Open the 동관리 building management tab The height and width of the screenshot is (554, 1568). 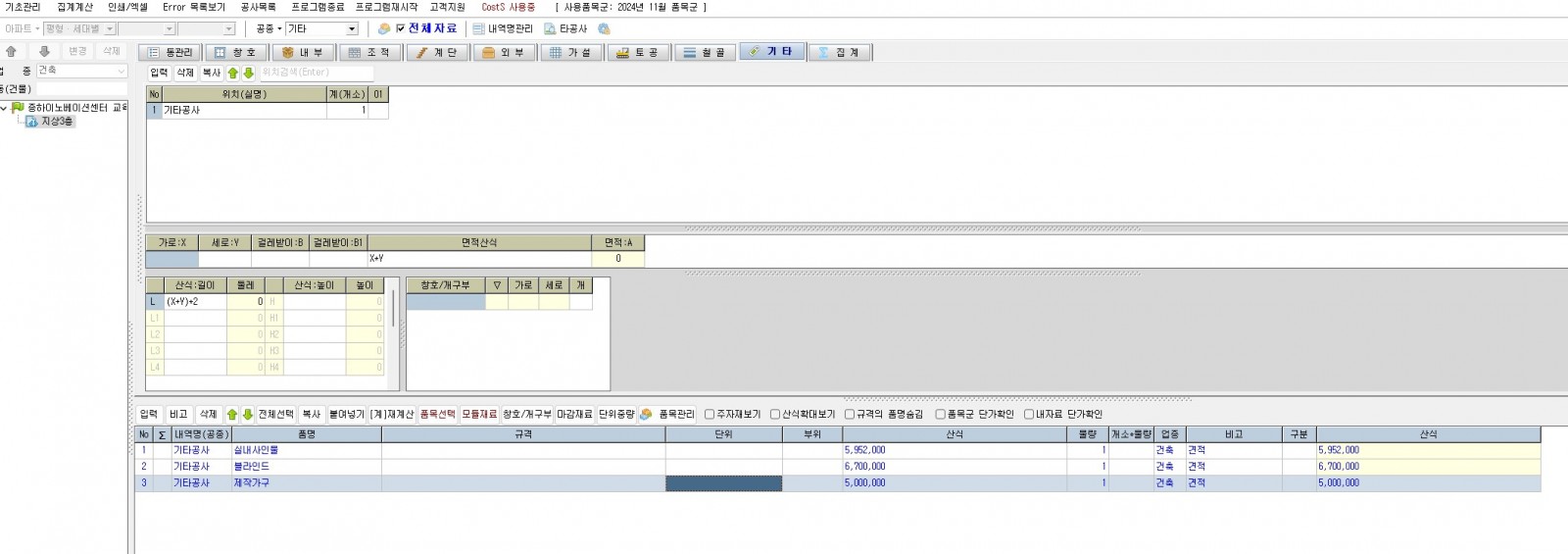pos(171,53)
